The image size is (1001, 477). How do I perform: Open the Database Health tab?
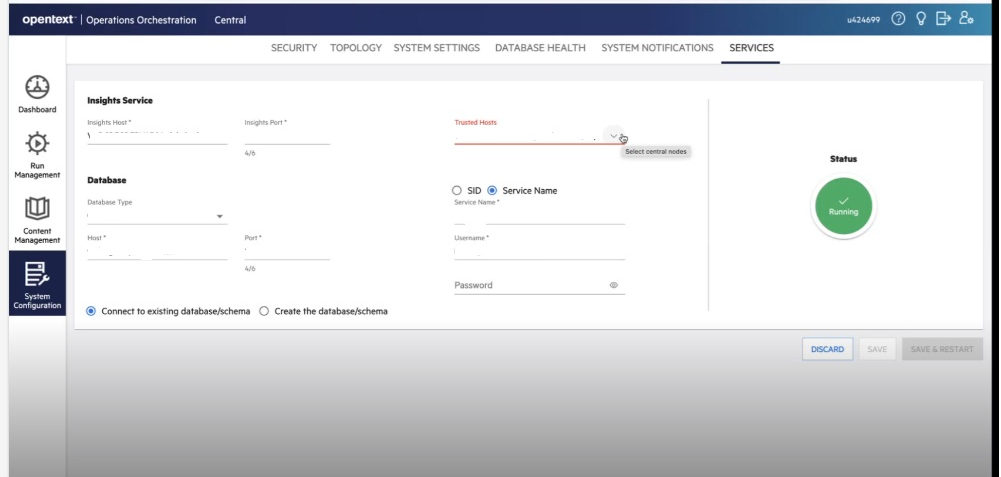click(540, 48)
